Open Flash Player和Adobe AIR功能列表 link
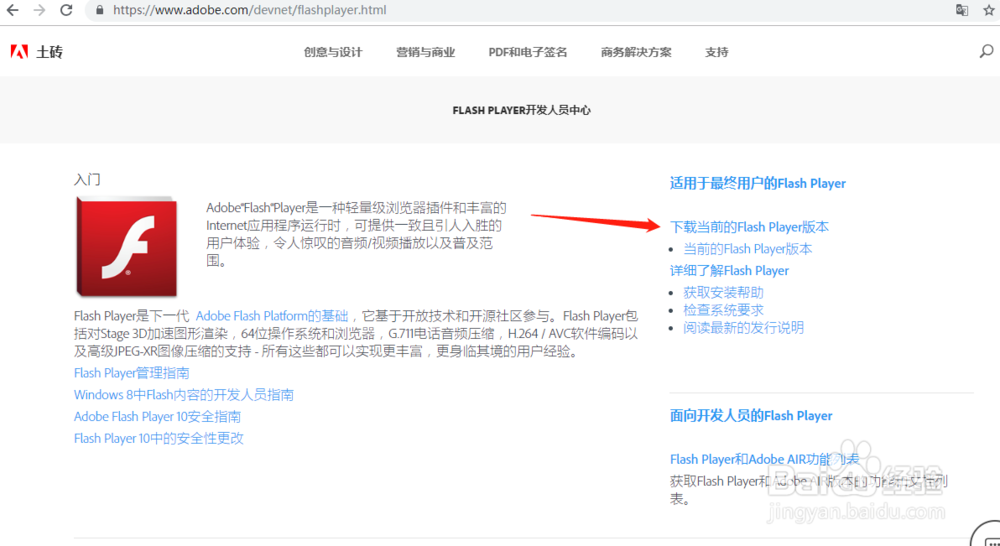Viewport: 1000px width, 546px height. pos(765,459)
